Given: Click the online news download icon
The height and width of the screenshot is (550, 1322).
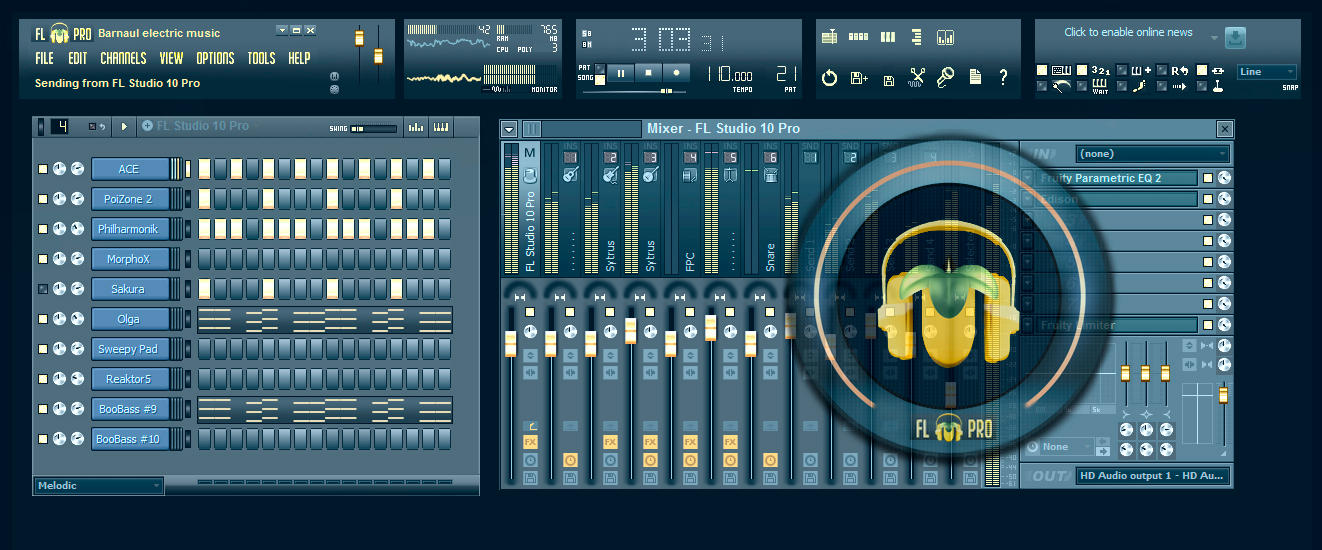Looking at the screenshot, I should coord(1236,39).
